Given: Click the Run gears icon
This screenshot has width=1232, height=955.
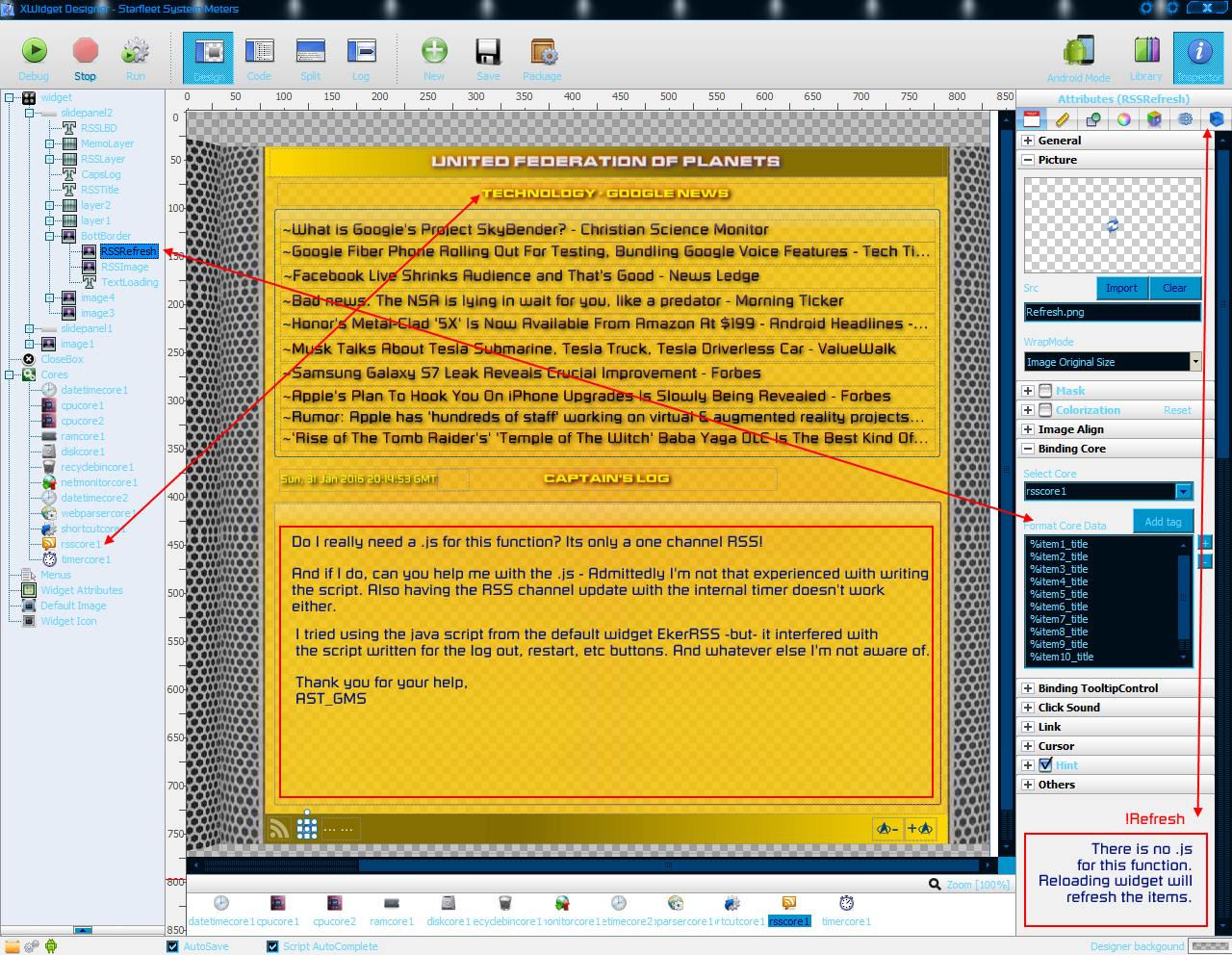Looking at the screenshot, I should pos(136,58).
